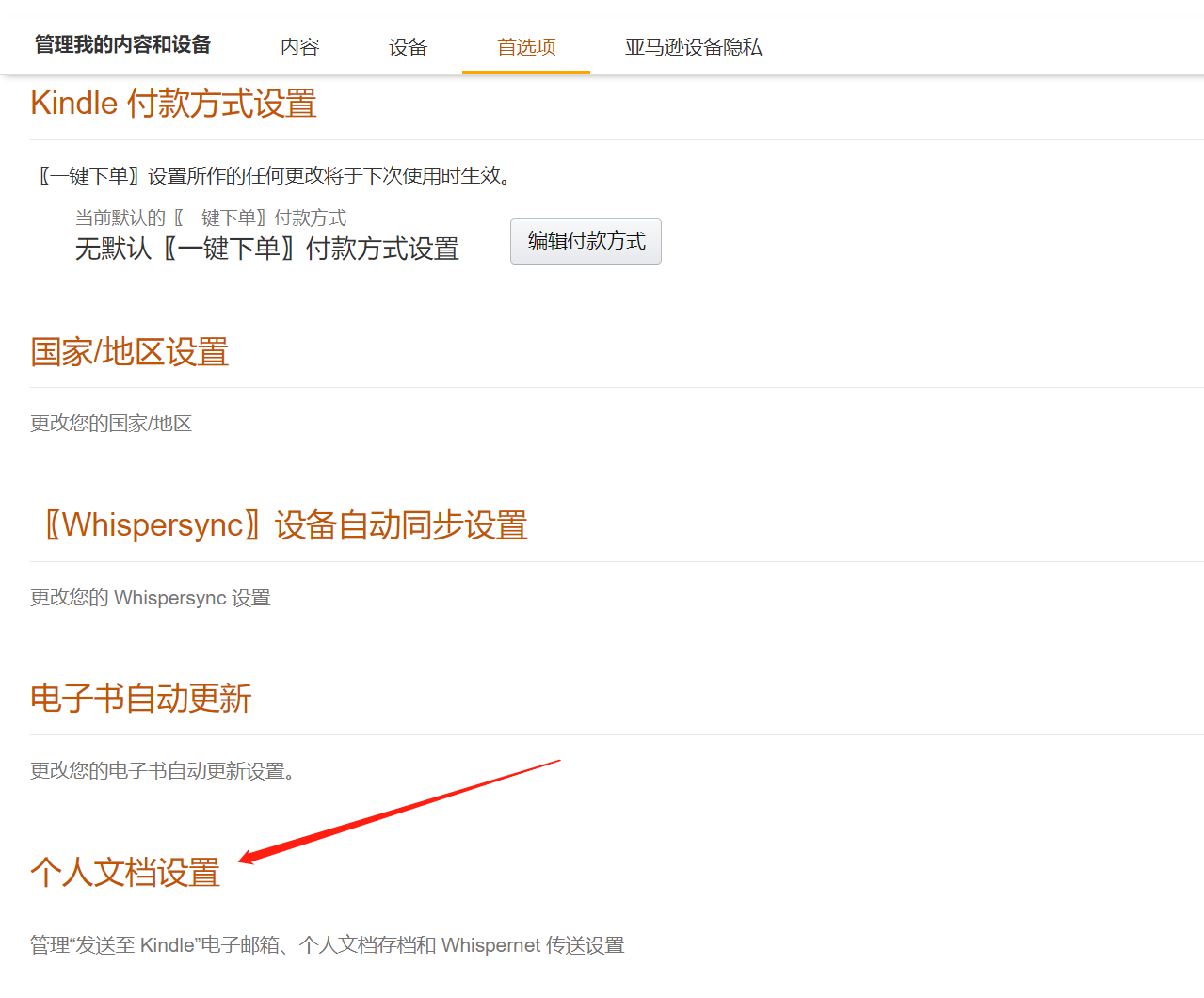
Task: Expand the 电子书自动更新 section
Action: [x=141, y=699]
